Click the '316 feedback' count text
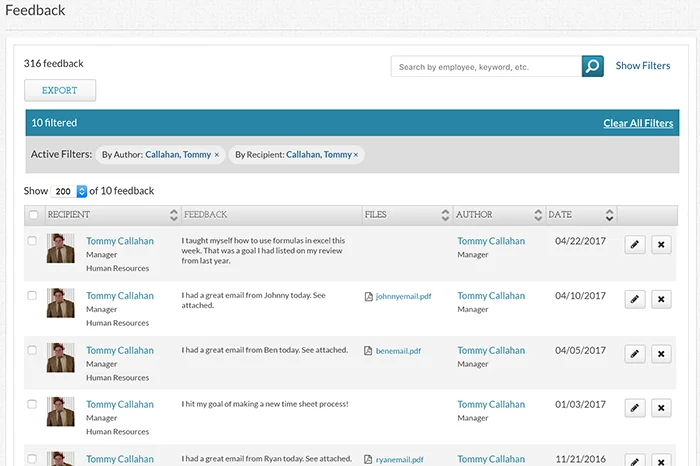The image size is (700, 466). coord(54,64)
